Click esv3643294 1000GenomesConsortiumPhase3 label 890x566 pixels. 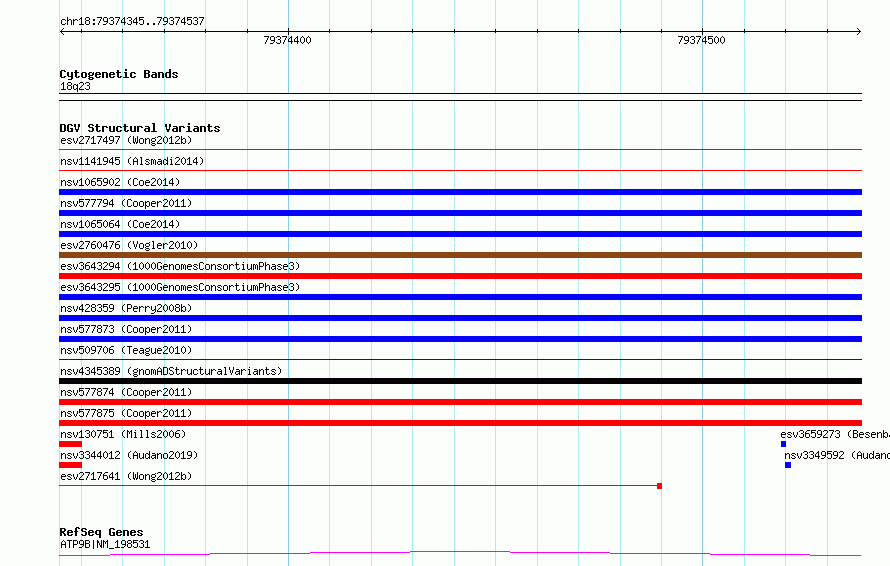(180, 266)
